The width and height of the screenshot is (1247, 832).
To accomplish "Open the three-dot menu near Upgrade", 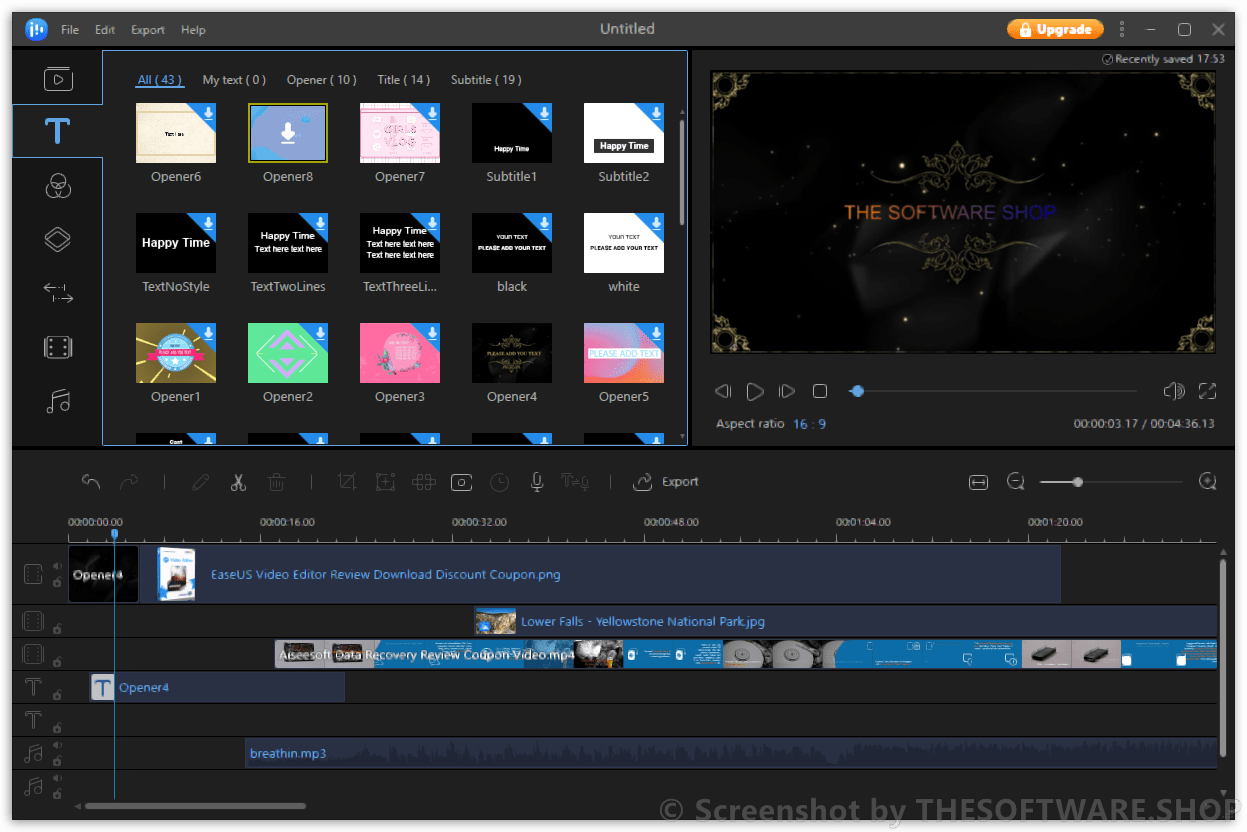I will [x=1122, y=29].
